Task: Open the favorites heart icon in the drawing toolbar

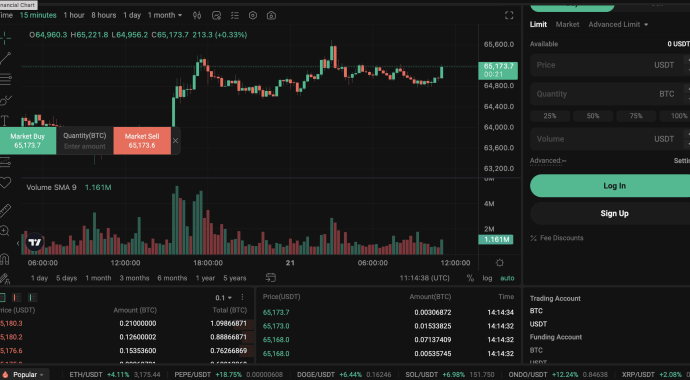Action: 5,183
